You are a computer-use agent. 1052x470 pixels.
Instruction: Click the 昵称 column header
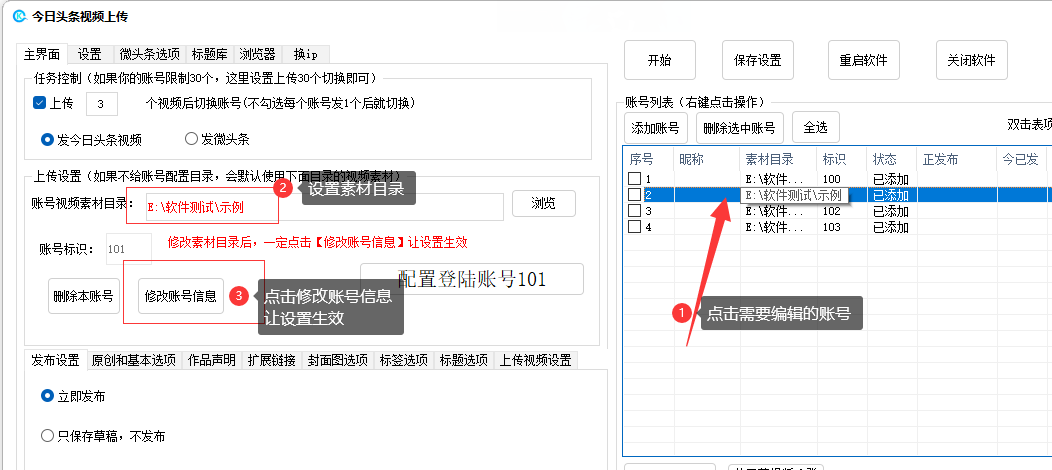click(707, 160)
